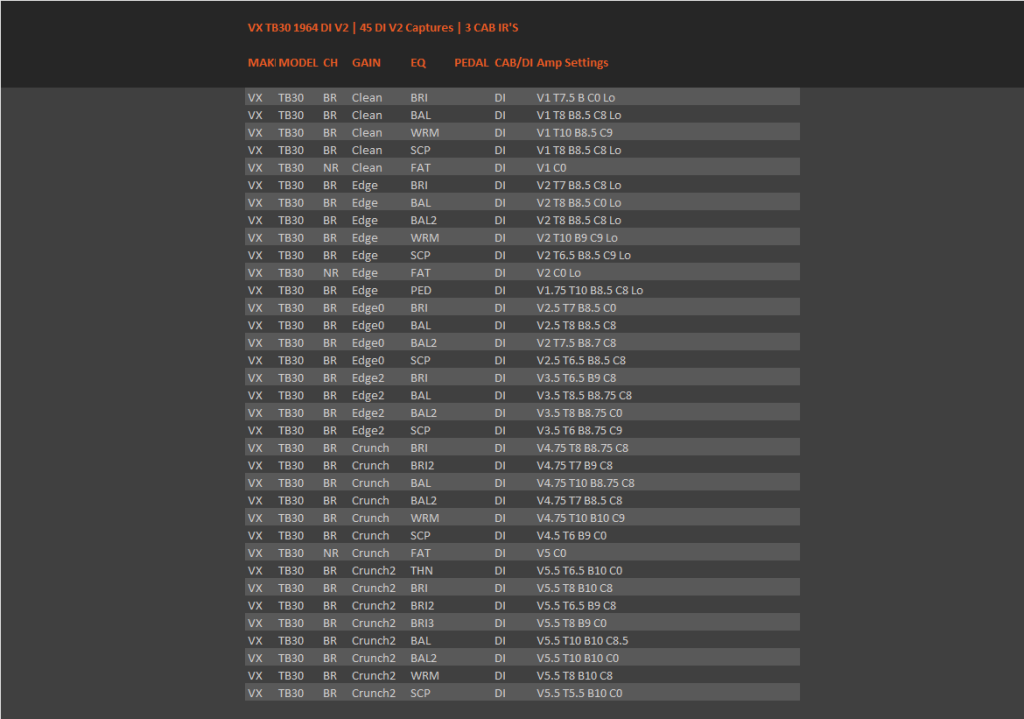
Task: Click the Clean gain cell in WRM row
Action: pos(367,133)
